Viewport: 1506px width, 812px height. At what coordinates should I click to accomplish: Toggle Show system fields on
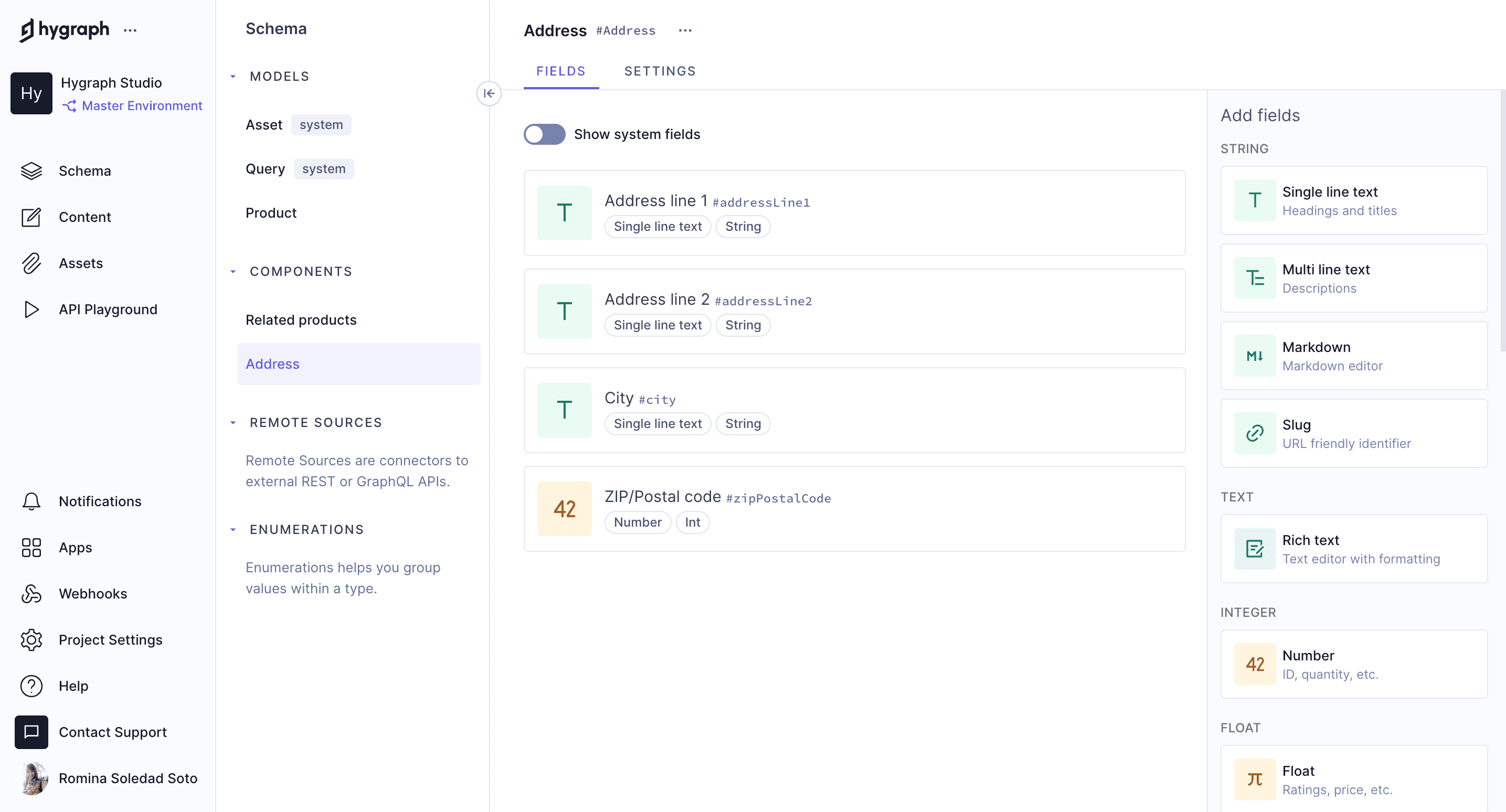click(544, 134)
